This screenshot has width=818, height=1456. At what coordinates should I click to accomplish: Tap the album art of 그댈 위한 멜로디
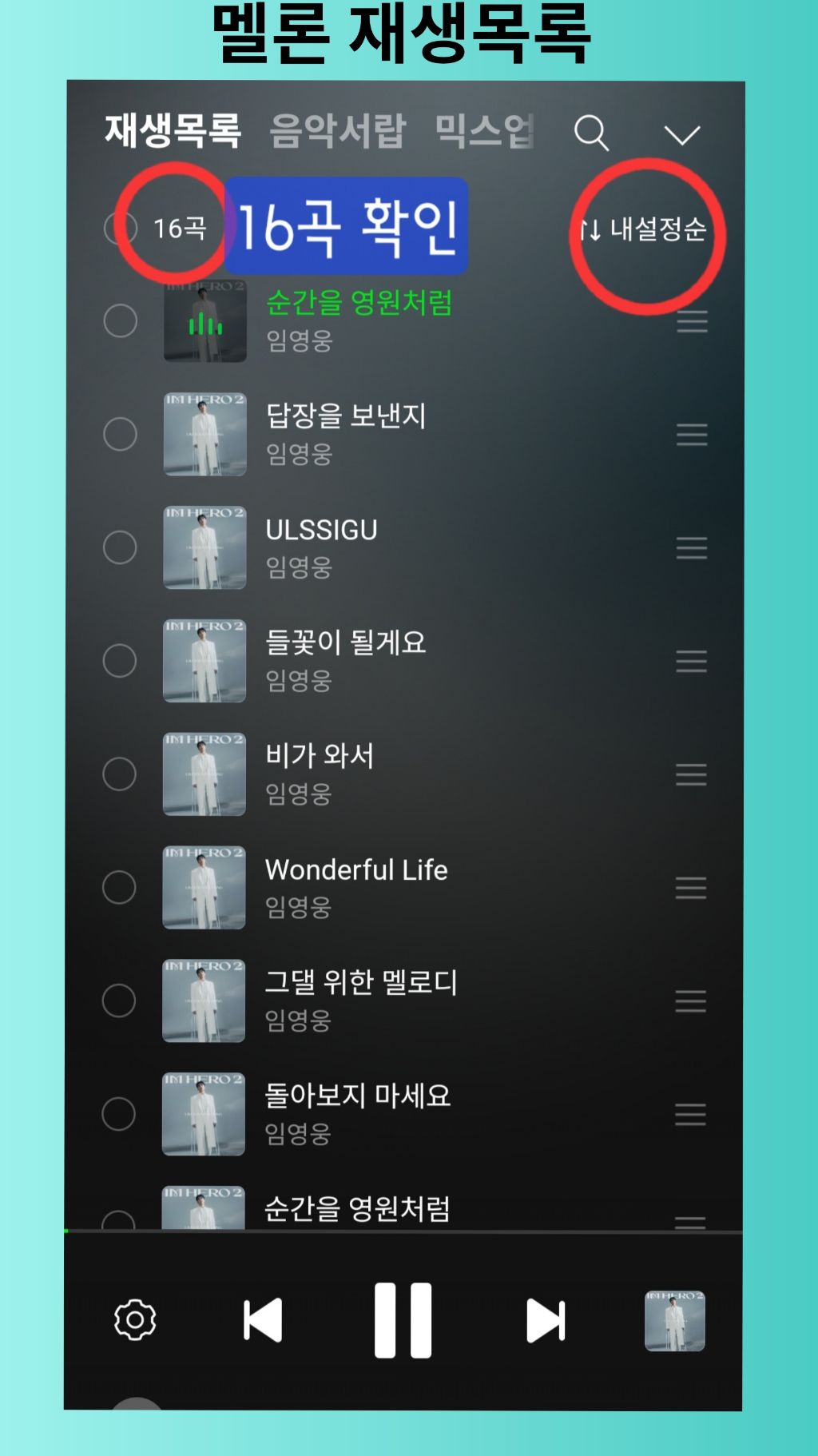pos(204,1001)
